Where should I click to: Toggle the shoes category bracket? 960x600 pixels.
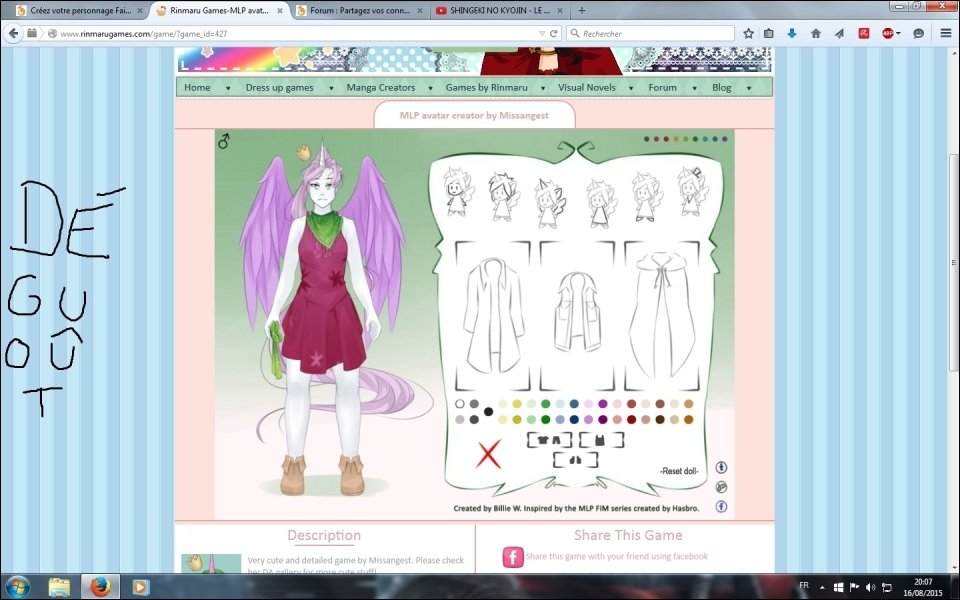pos(575,460)
